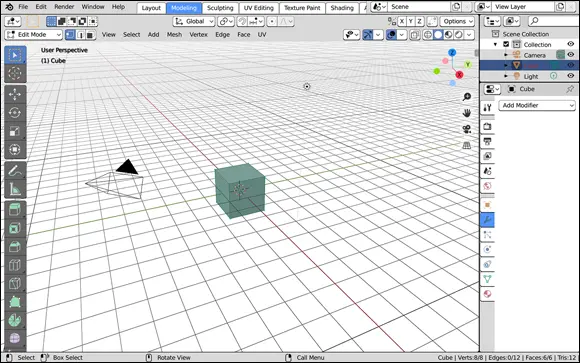Screen dimensions: 580x363
Task: Toggle Y axis mesh mirror
Action: coord(411,21)
